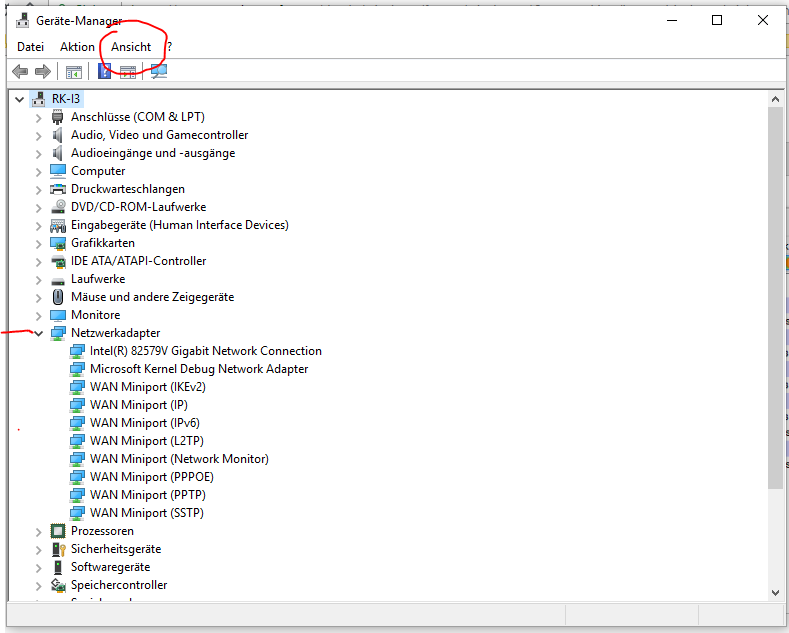The image size is (789, 633).
Task: Select WAN Miniport (SSTP)
Action: (x=146, y=513)
